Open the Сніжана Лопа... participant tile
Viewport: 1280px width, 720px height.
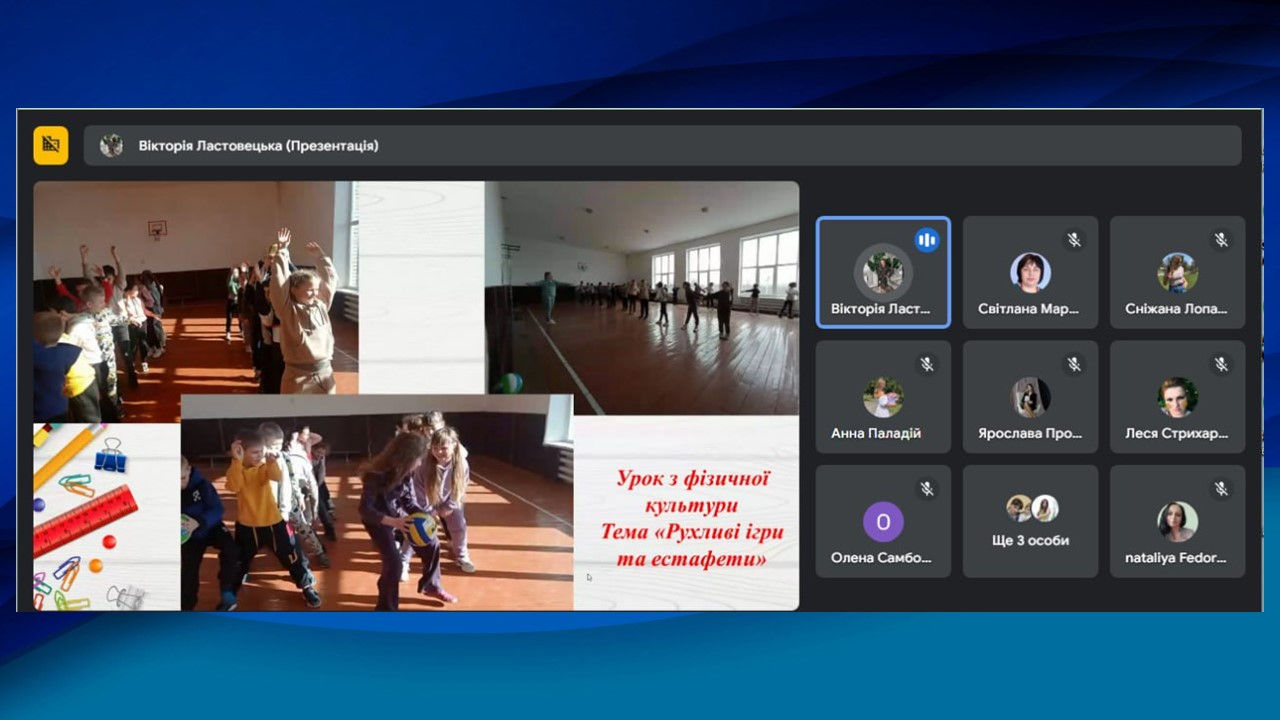click(1178, 272)
